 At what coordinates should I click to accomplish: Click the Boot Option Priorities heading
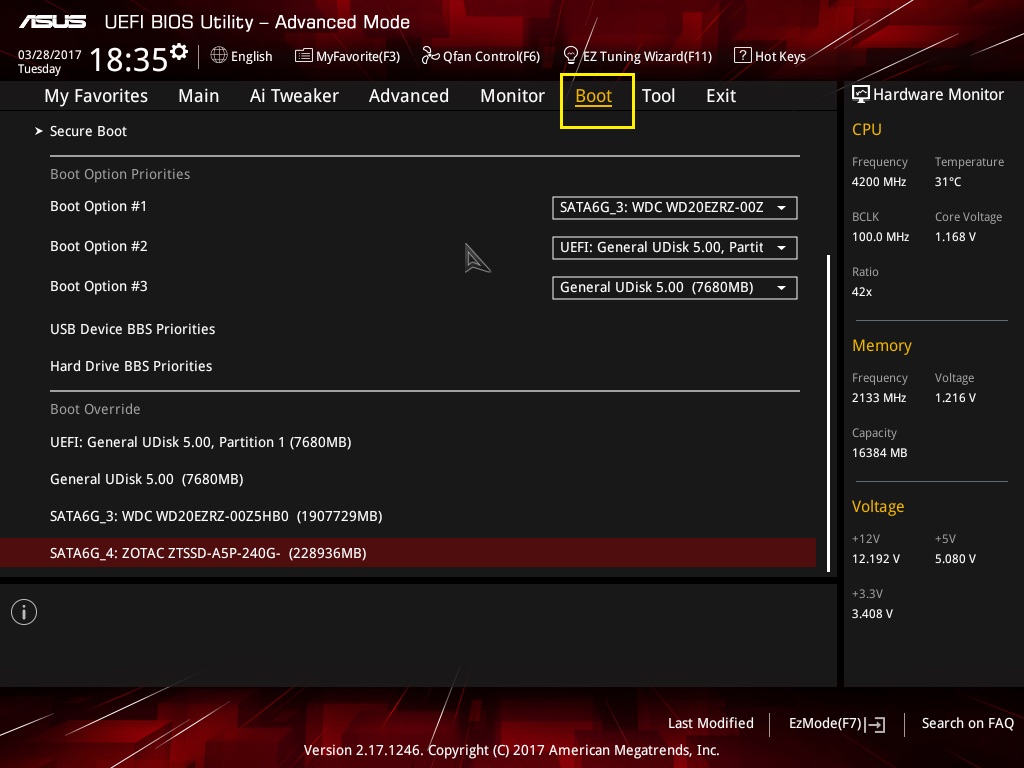pyautogui.click(x=120, y=174)
